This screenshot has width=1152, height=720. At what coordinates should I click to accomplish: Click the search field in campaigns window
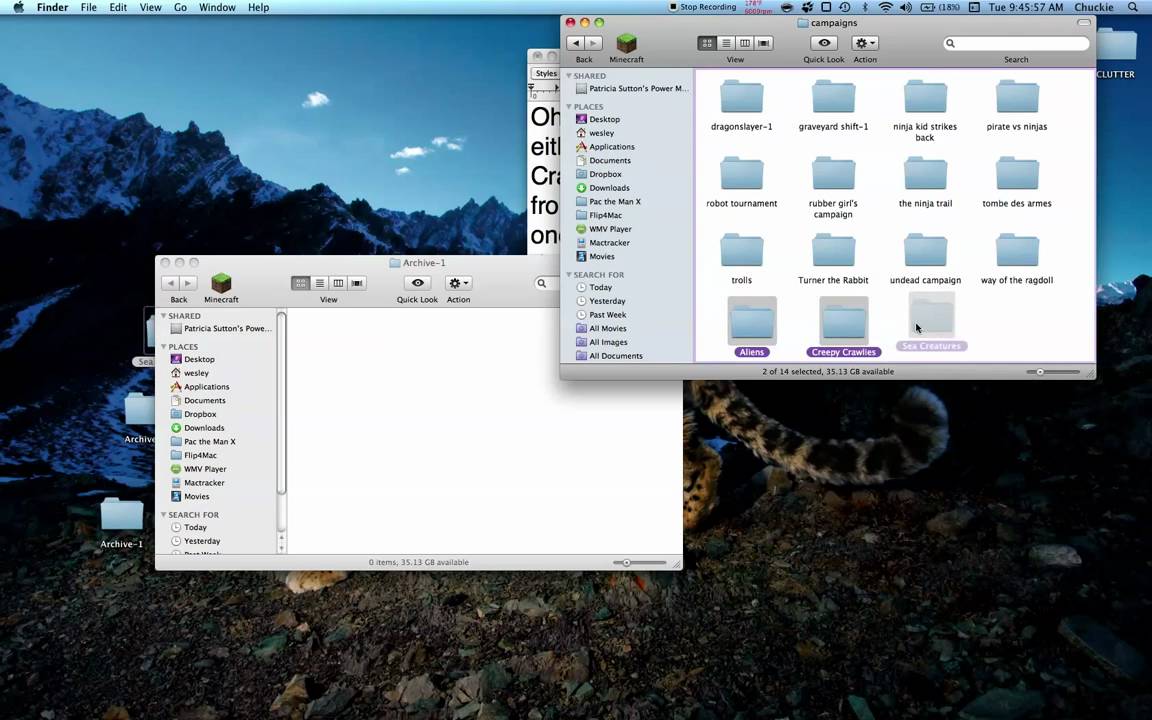click(x=1016, y=43)
